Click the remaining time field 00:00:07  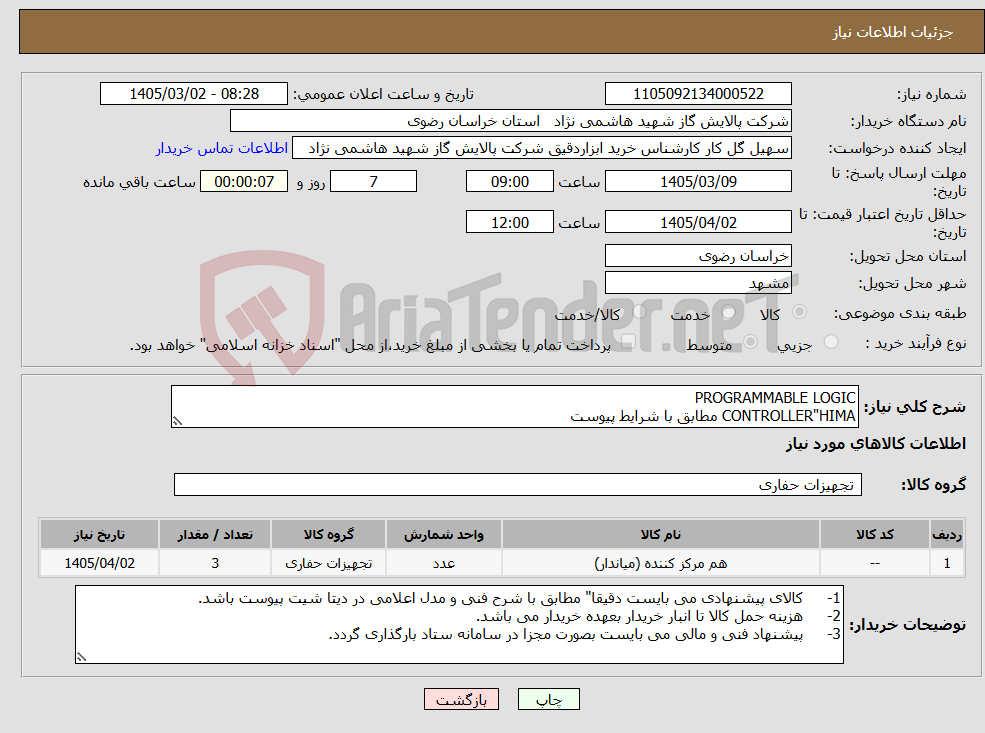coord(244,182)
